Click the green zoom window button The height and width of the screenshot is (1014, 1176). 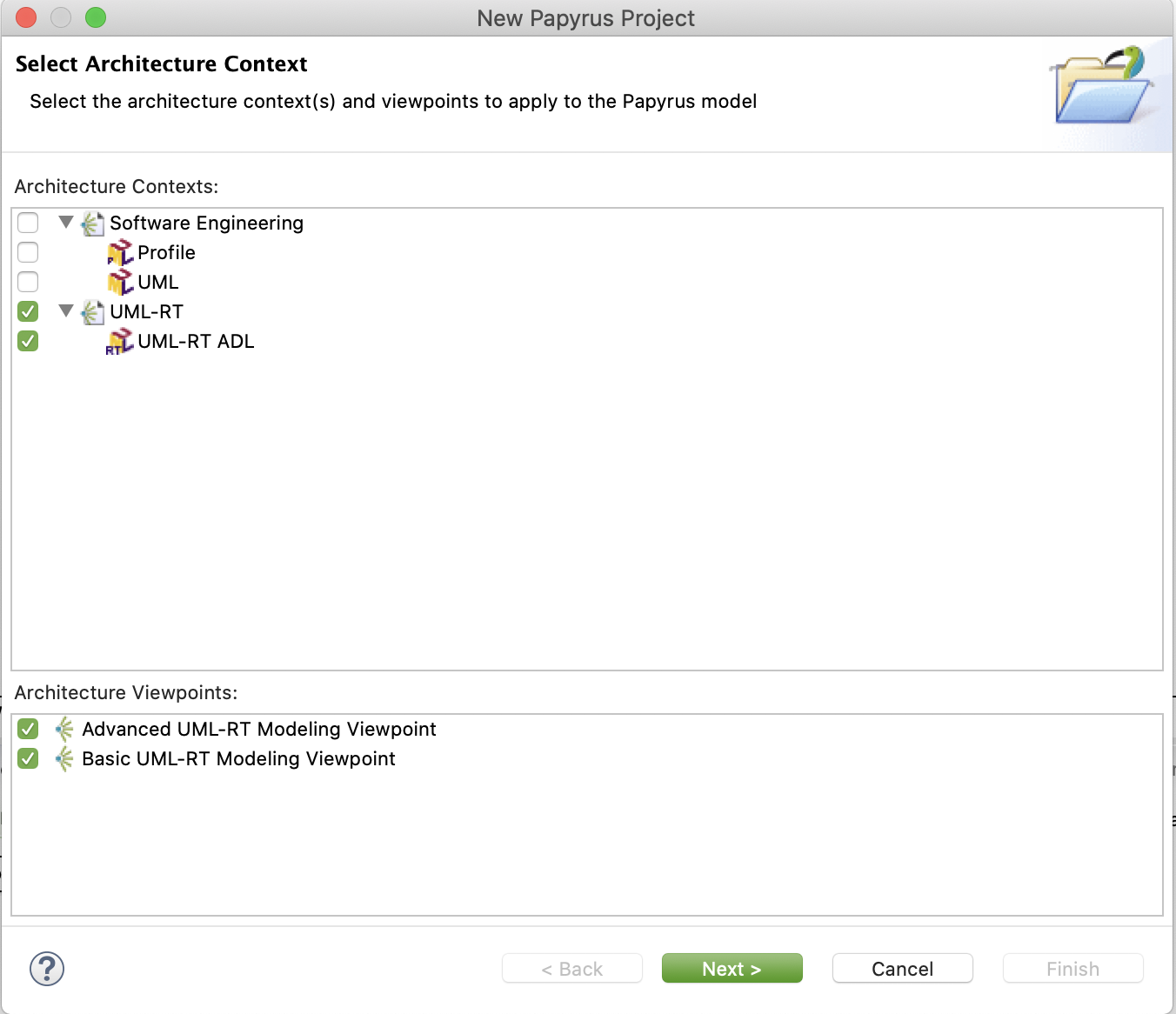point(96,17)
